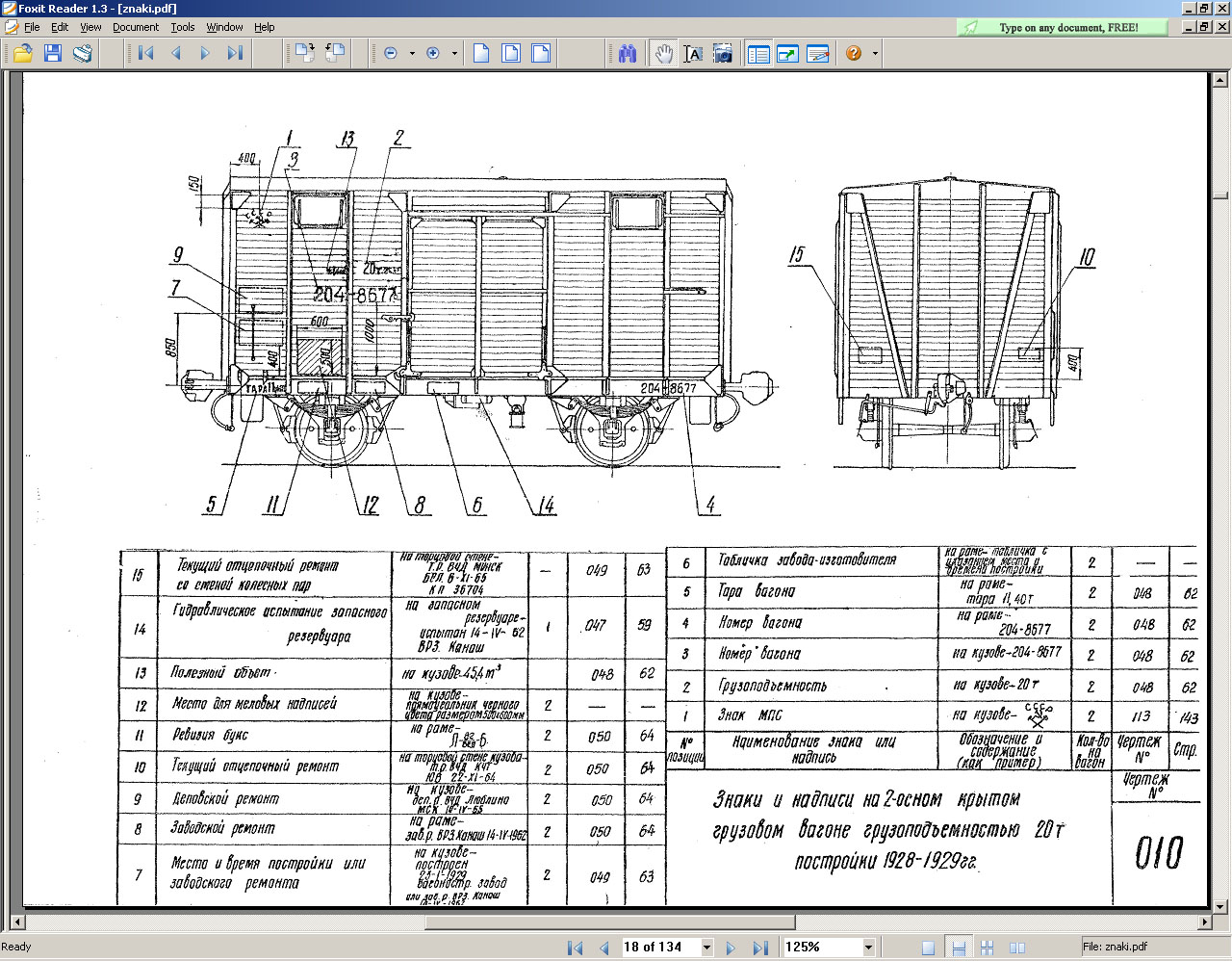Click horizontal scrollbar left arrow
The image size is (1232, 961).
[15, 922]
